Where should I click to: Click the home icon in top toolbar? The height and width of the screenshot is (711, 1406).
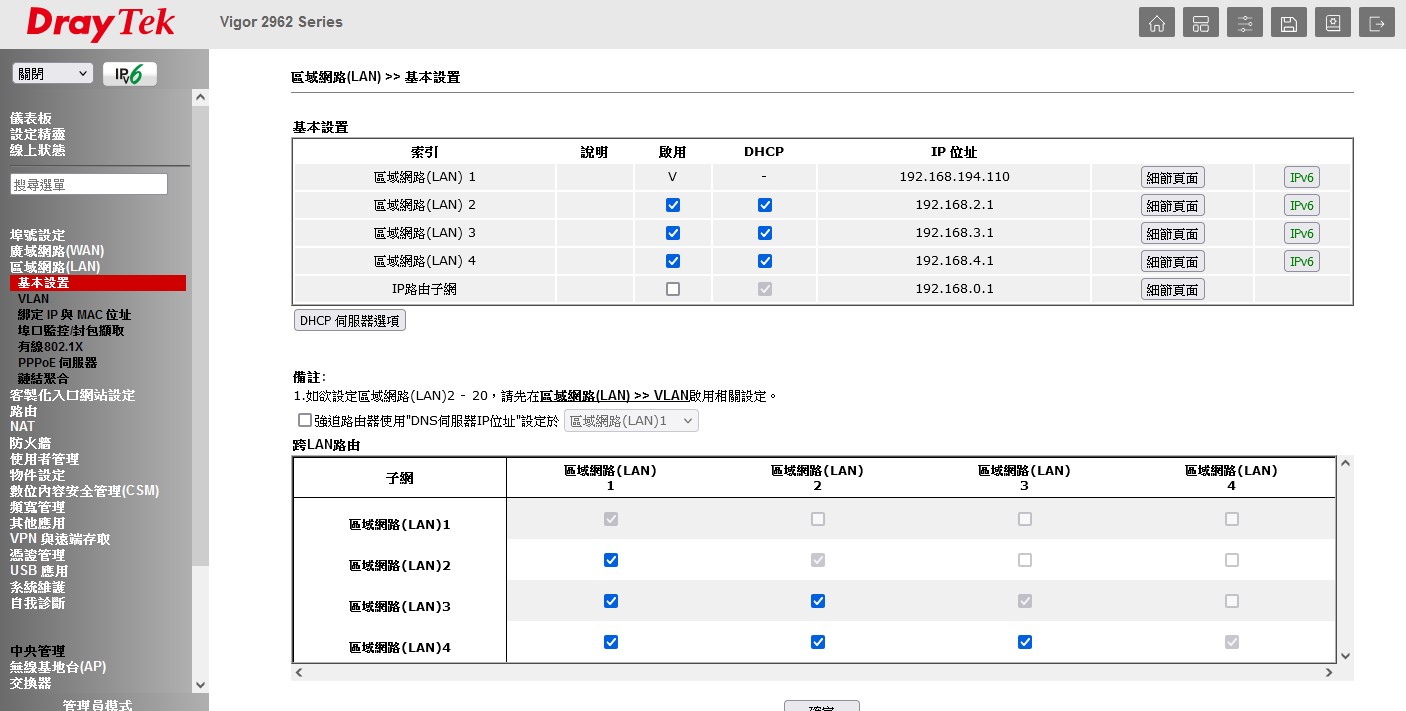click(1156, 23)
